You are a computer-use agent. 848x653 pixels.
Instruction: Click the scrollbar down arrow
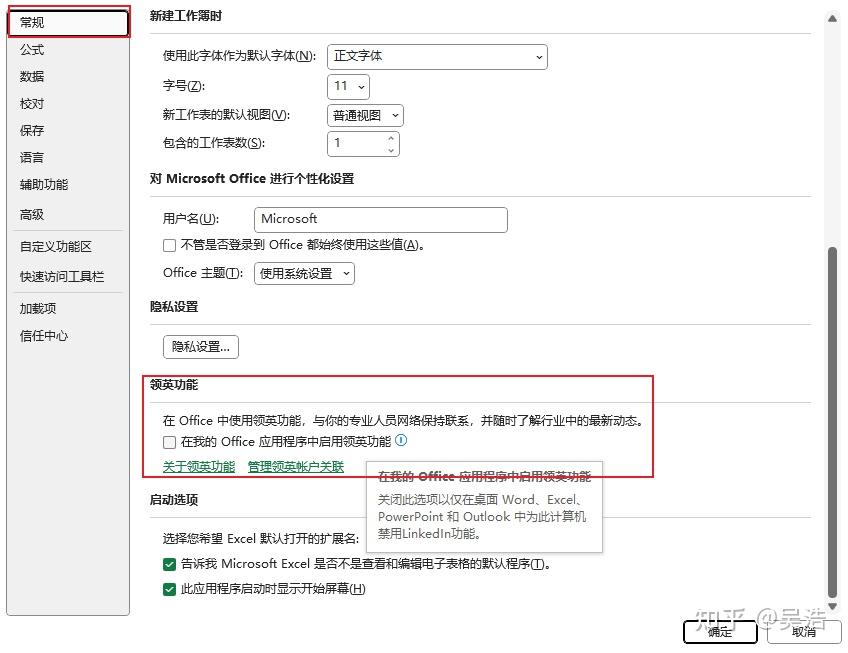click(x=832, y=606)
